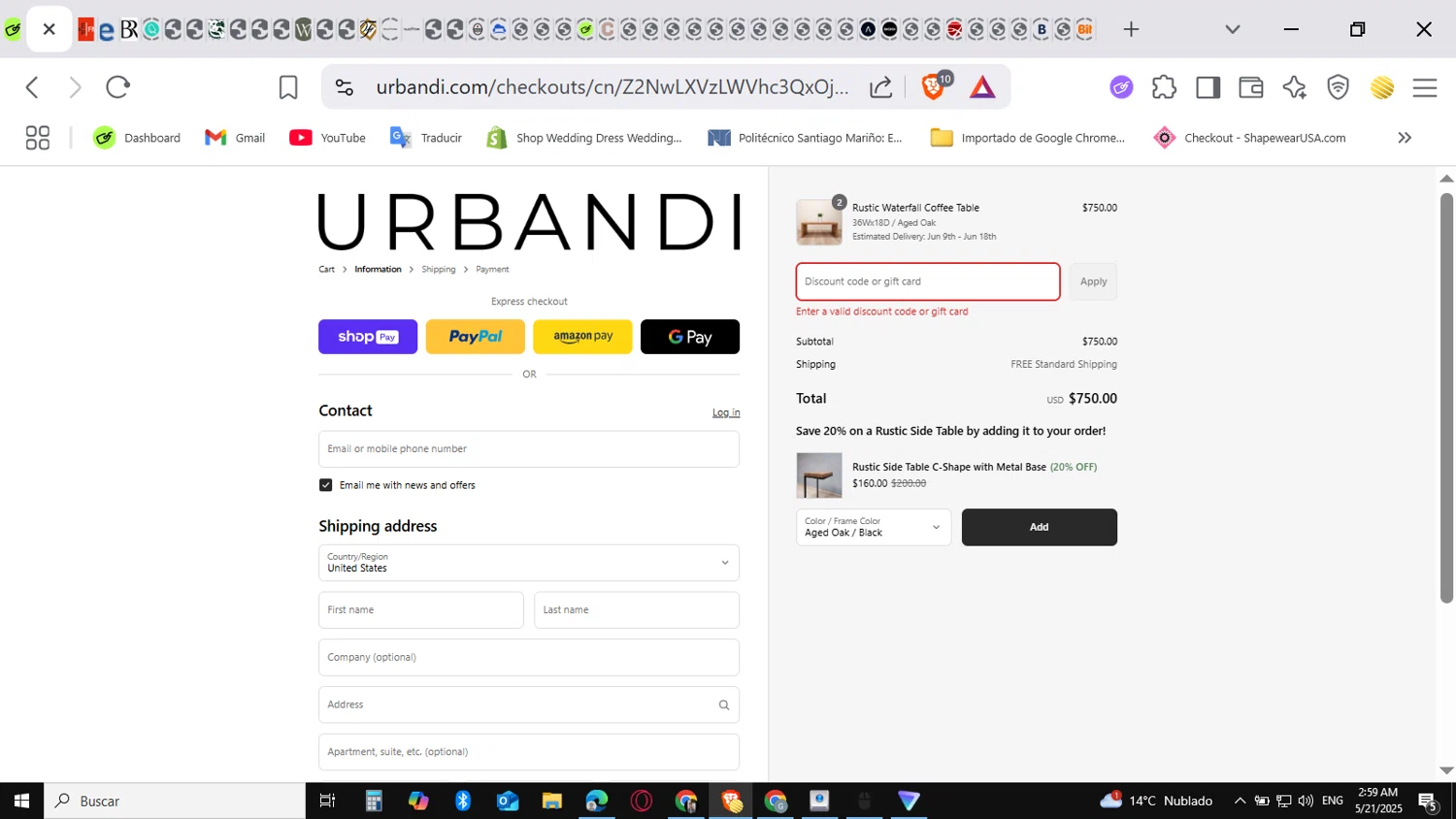The image size is (1456, 819).
Task: Open Color / Frame Color dropdown
Action: 874,527
